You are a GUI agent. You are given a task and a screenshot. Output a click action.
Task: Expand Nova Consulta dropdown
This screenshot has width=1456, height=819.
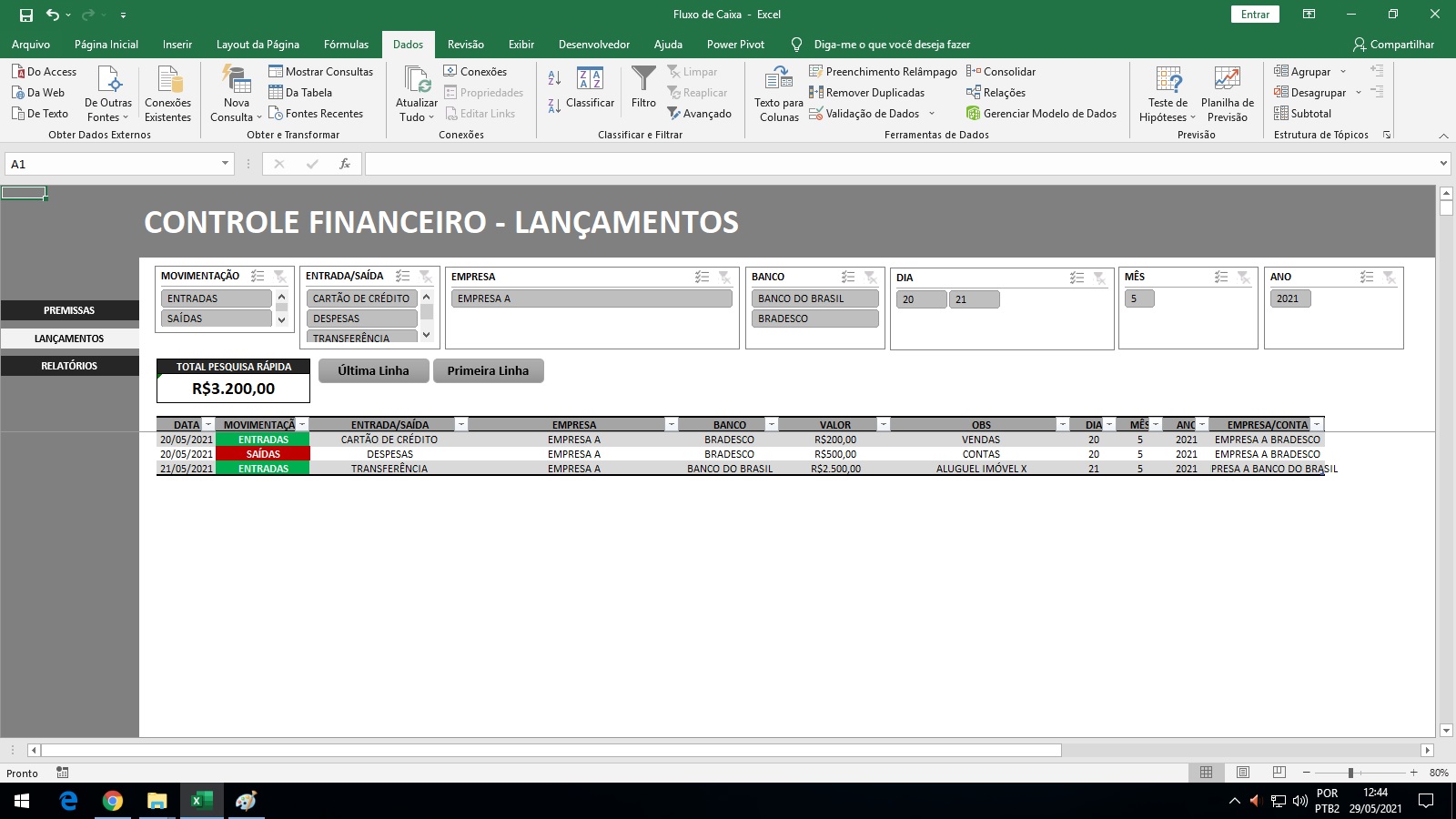point(258,117)
